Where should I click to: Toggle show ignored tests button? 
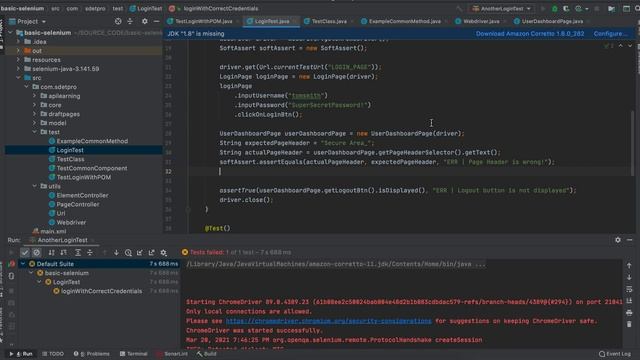[x=36, y=253]
